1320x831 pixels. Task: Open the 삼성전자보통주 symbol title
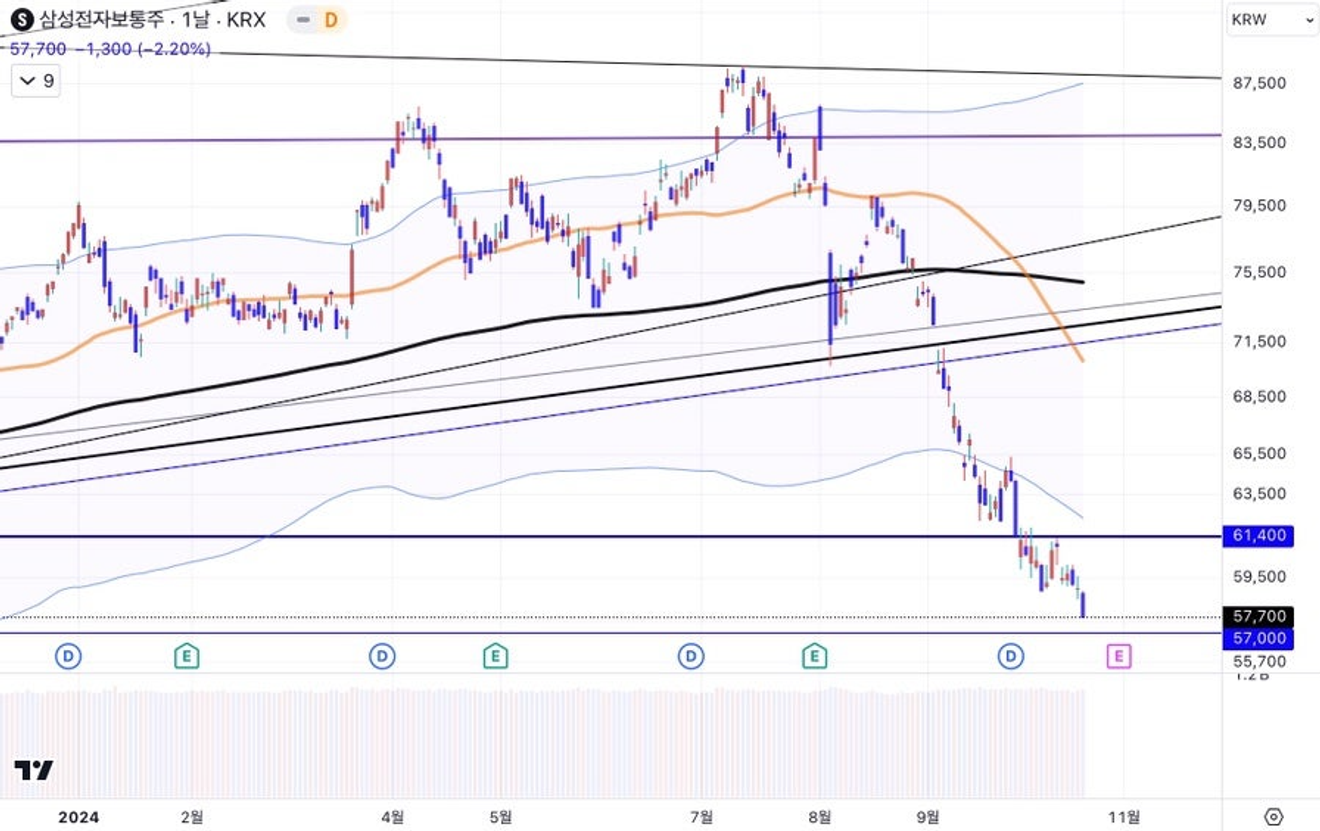[x=105, y=19]
